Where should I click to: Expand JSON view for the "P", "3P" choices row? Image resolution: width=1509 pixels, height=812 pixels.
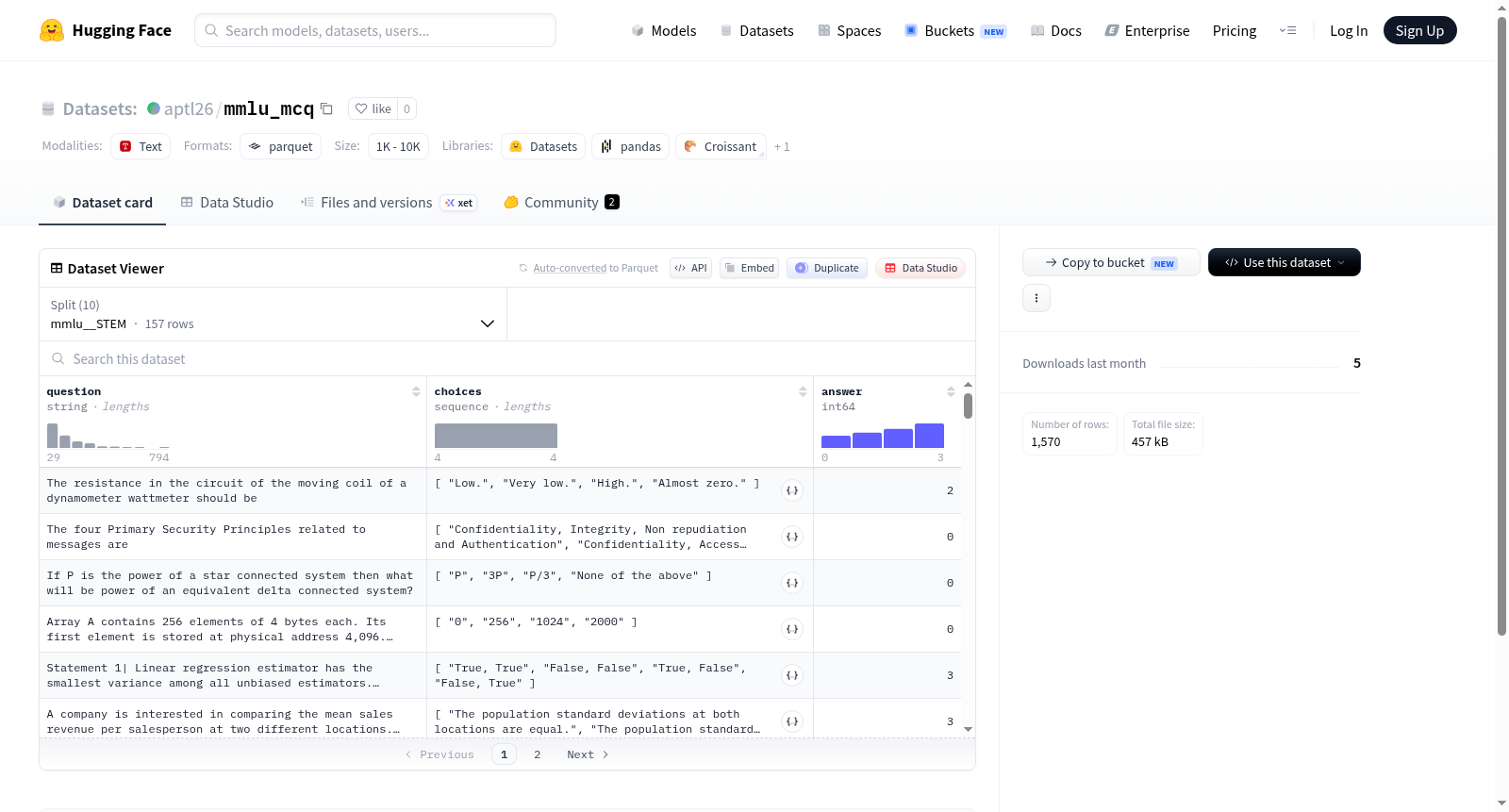click(792, 583)
